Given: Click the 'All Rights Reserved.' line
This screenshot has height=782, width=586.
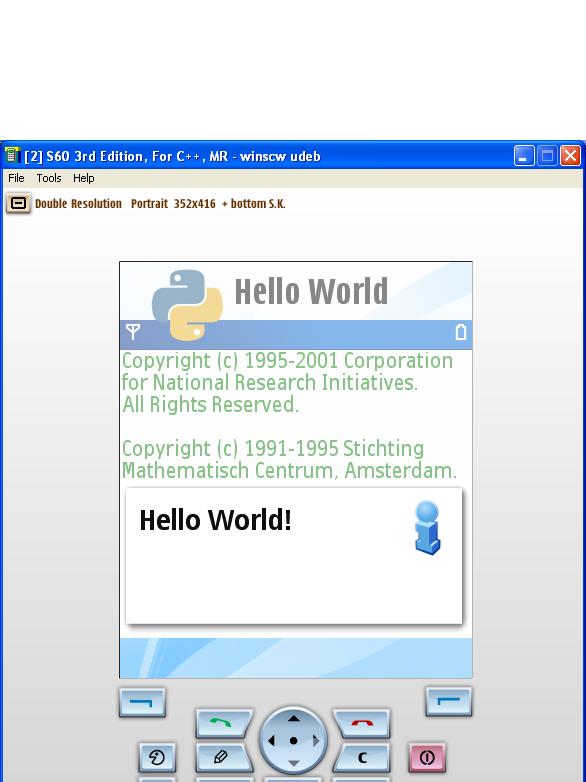Looking at the screenshot, I should [x=210, y=404].
